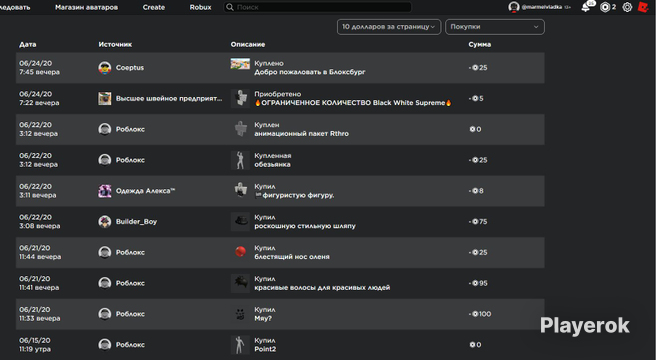Click the Robux balance icon
Image resolution: width=656 pixels, height=360 pixels.
(605, 7)
